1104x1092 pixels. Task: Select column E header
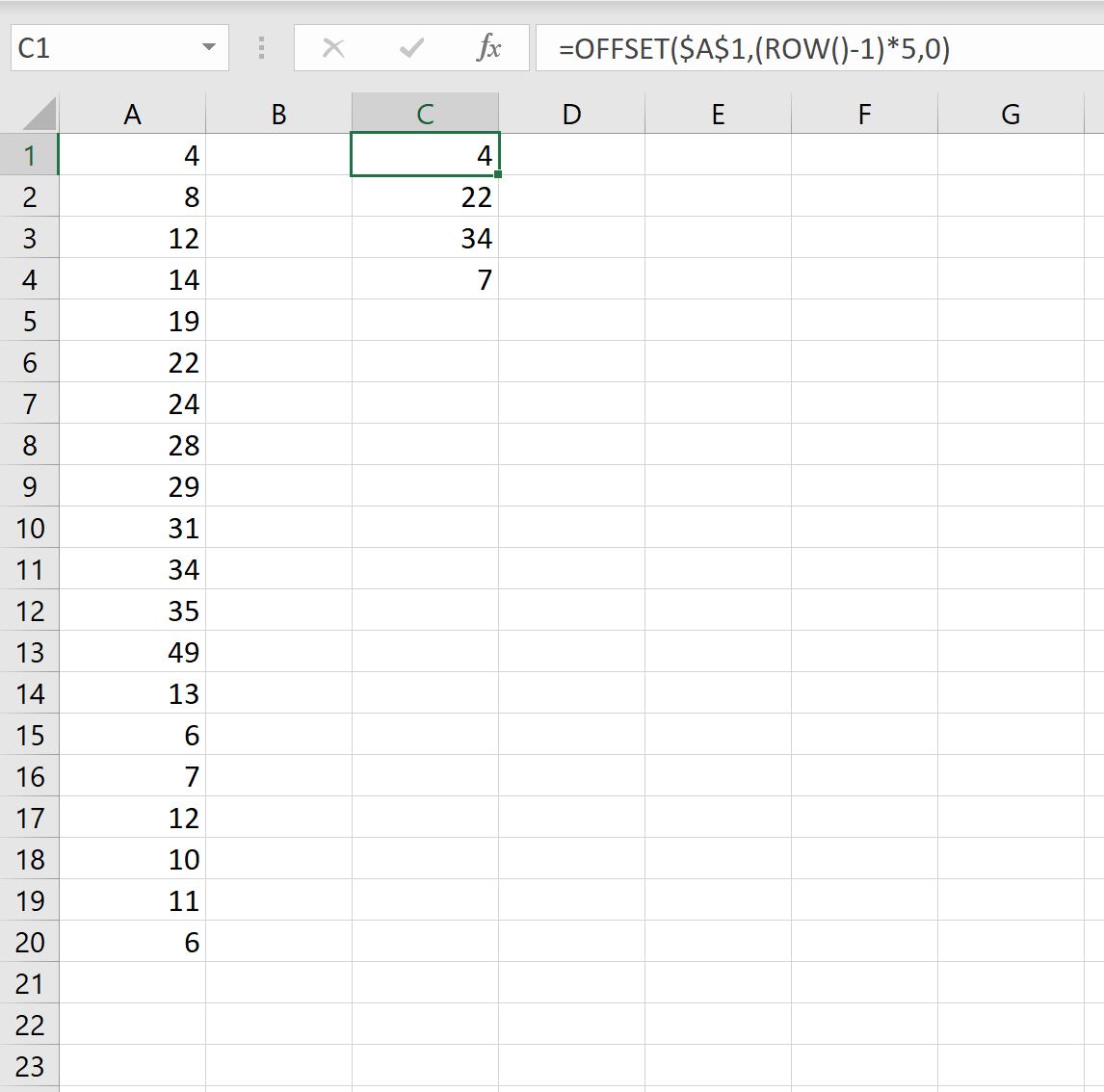coord(718,114)
